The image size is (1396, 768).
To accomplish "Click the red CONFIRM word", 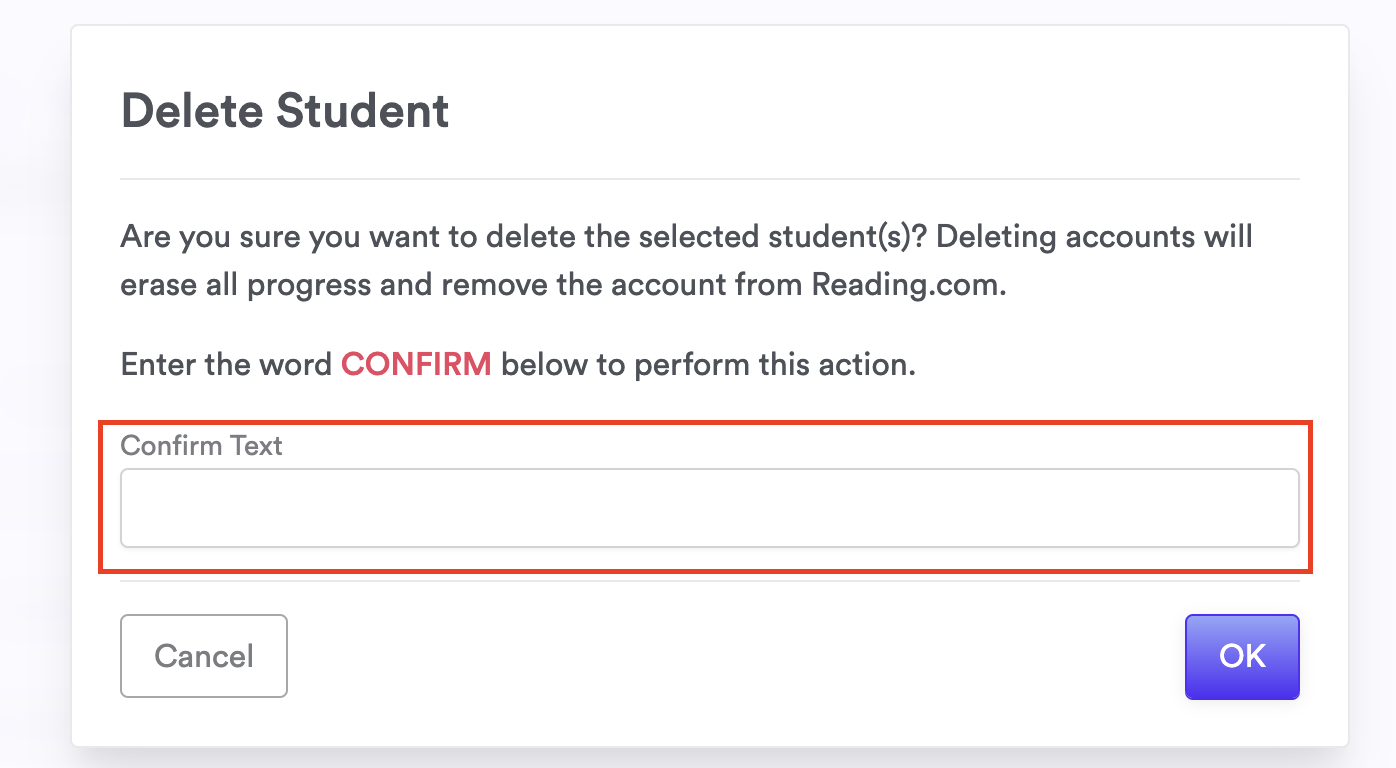I will click(x=416, y=364).
